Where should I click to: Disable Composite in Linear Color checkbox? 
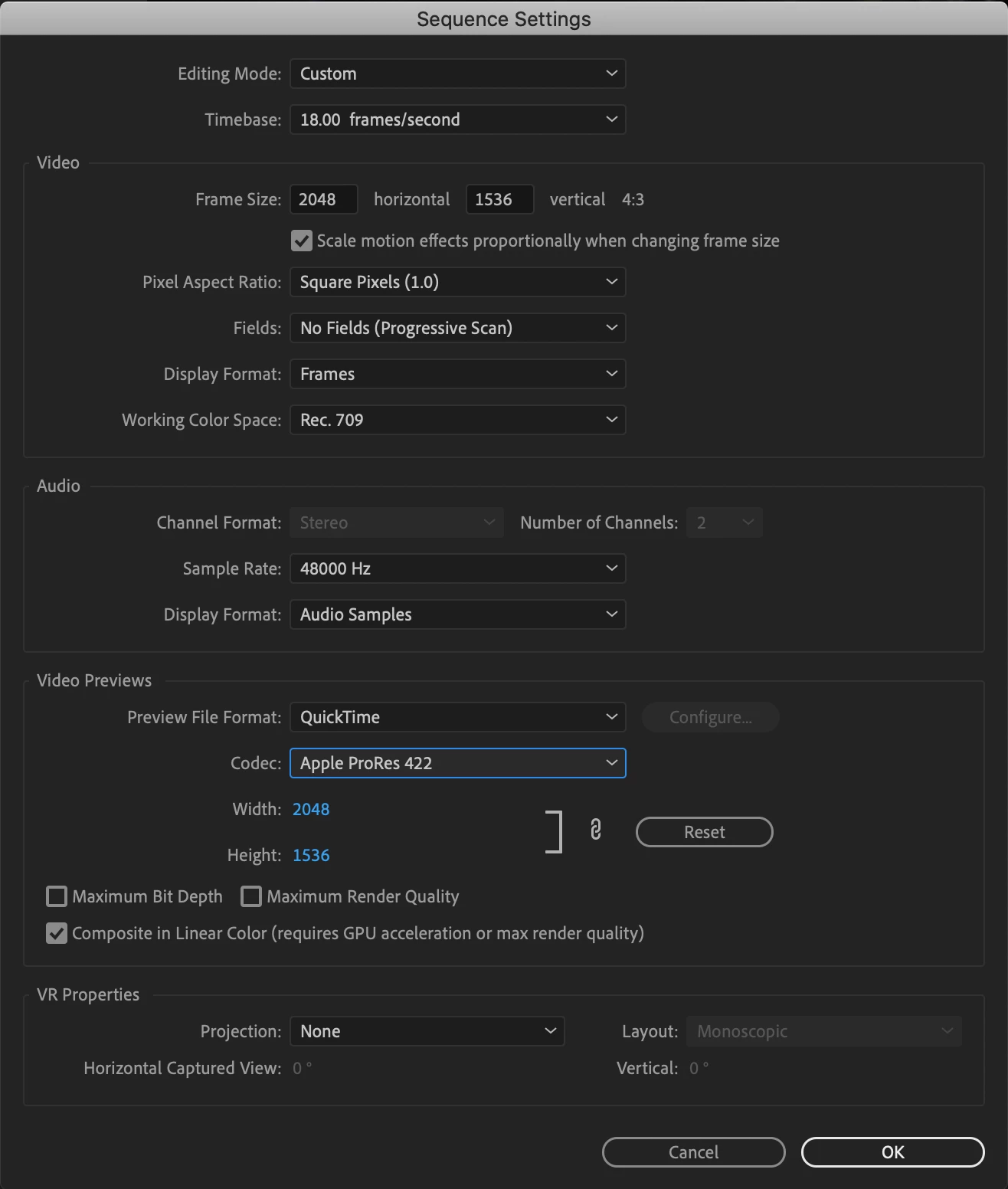57,933
